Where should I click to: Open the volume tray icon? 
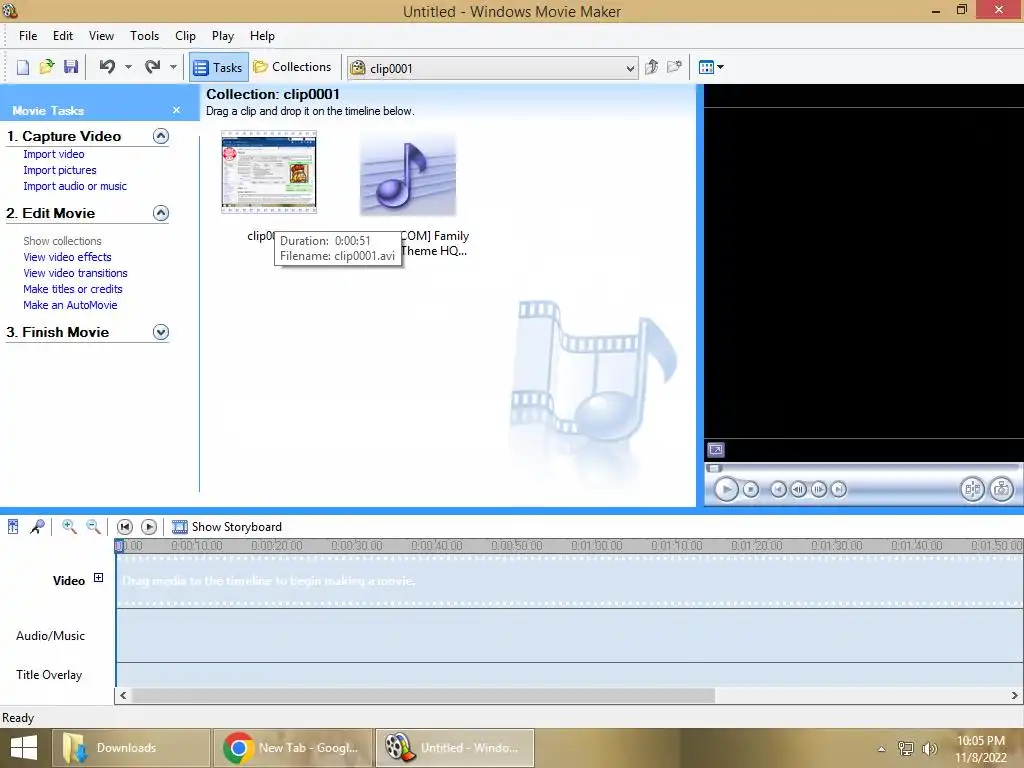[930, 748]
